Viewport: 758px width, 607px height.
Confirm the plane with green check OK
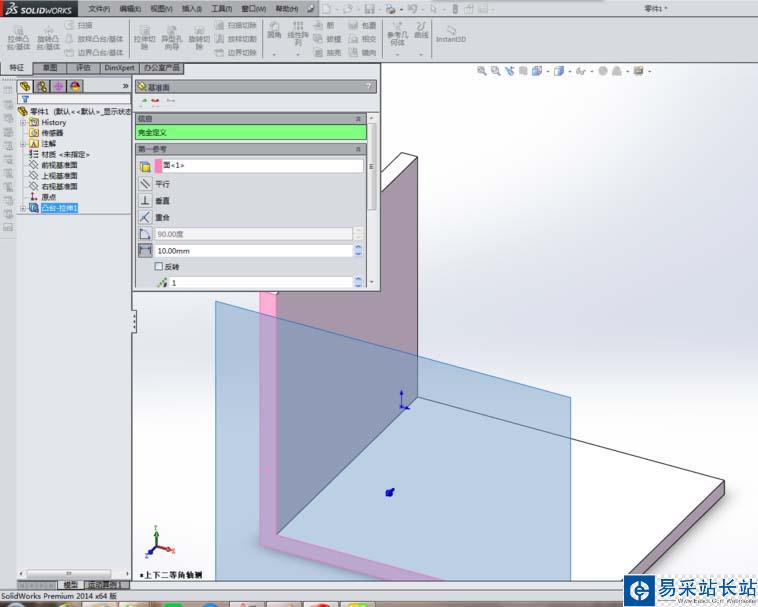(x=144, y=101)
